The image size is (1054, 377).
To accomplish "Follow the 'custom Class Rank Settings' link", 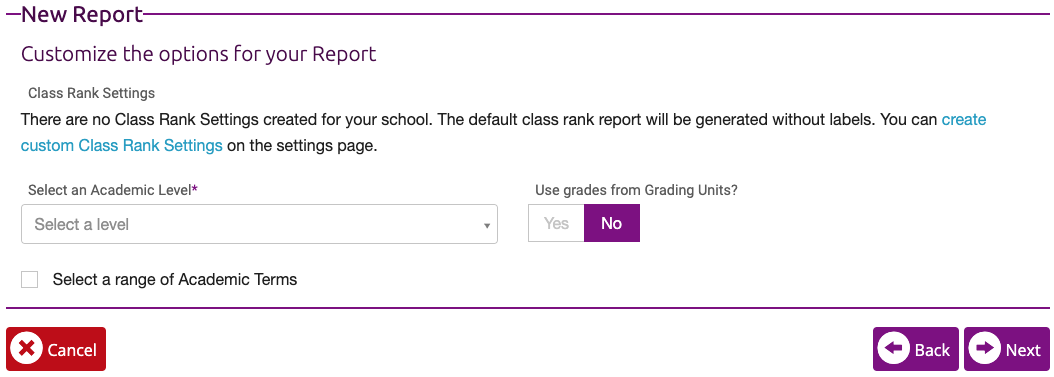I will tap(122, 145).
